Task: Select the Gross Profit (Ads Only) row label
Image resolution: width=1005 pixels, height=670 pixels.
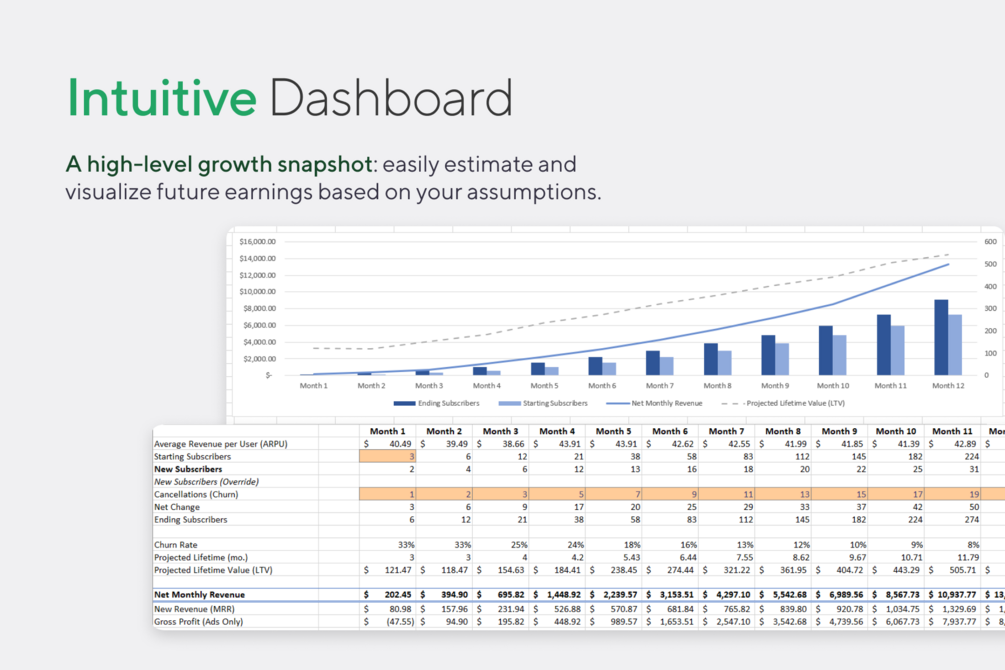Action: tap(199, 621)
